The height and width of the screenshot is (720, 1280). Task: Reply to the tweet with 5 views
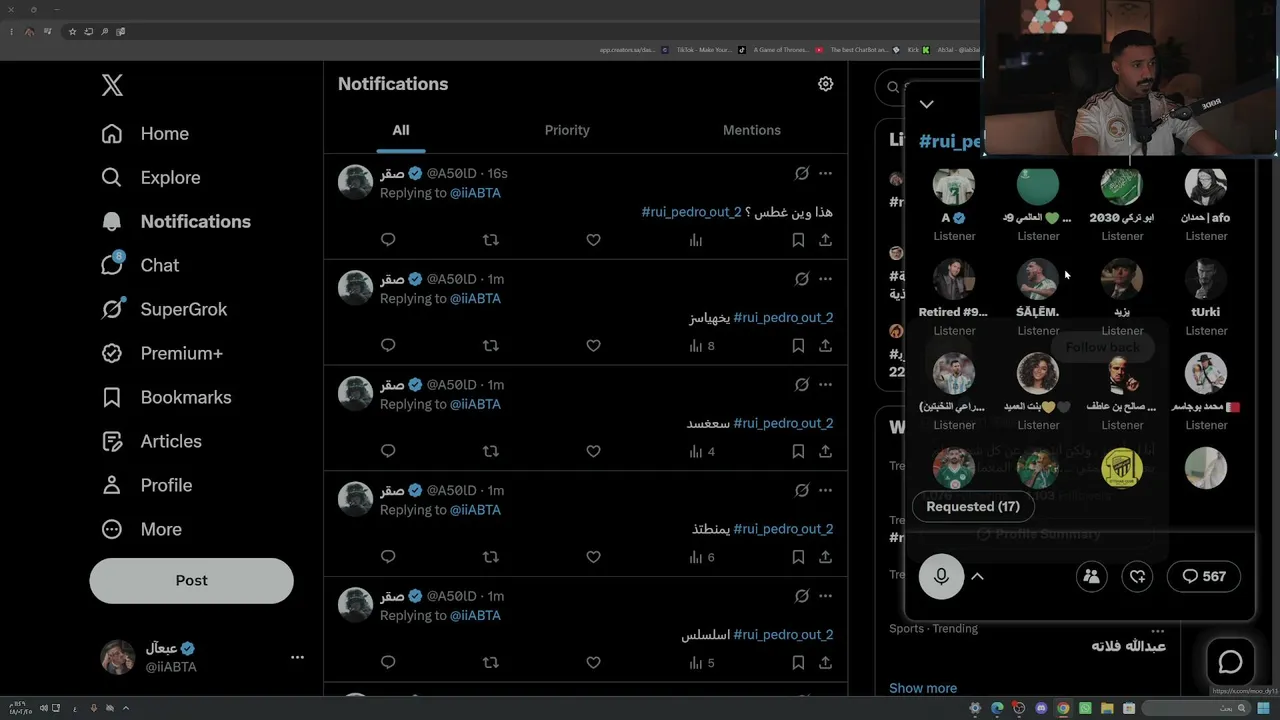(388, 663)
